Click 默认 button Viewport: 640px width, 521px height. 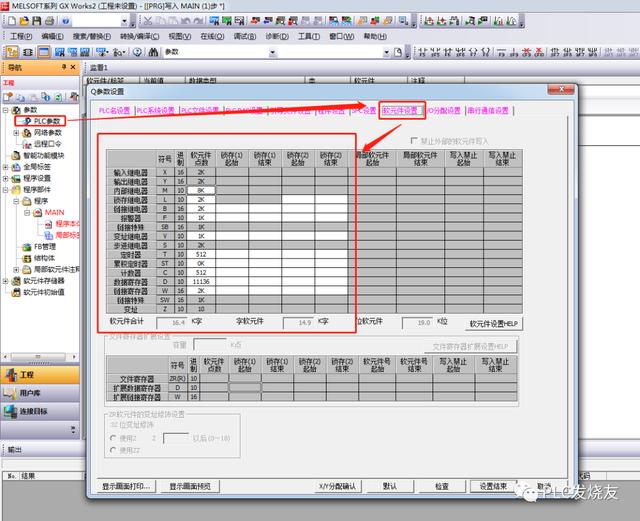[390, 486]
